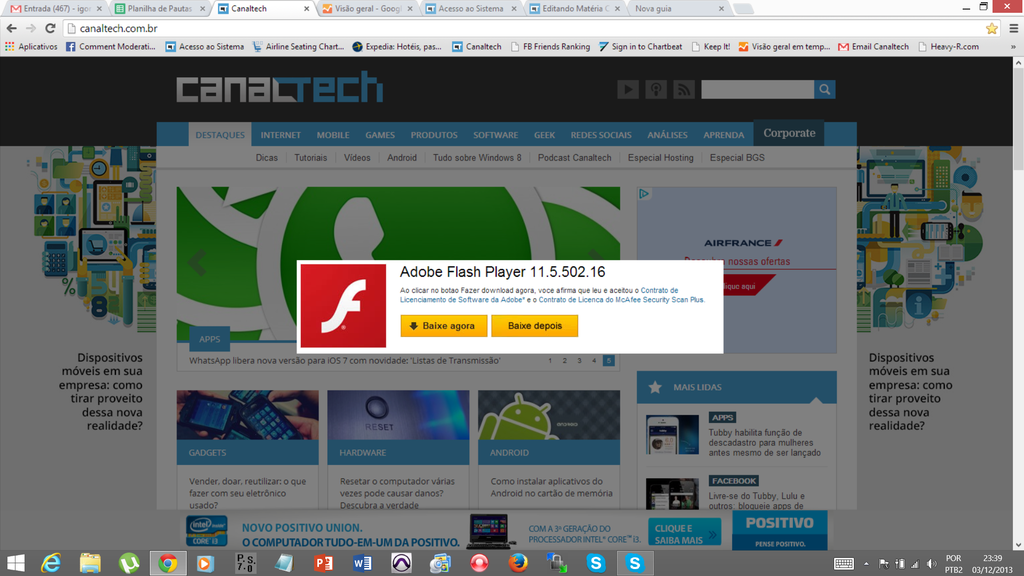Click the Baixe depois button
The image size is (1024, 576).
point(535,326)
